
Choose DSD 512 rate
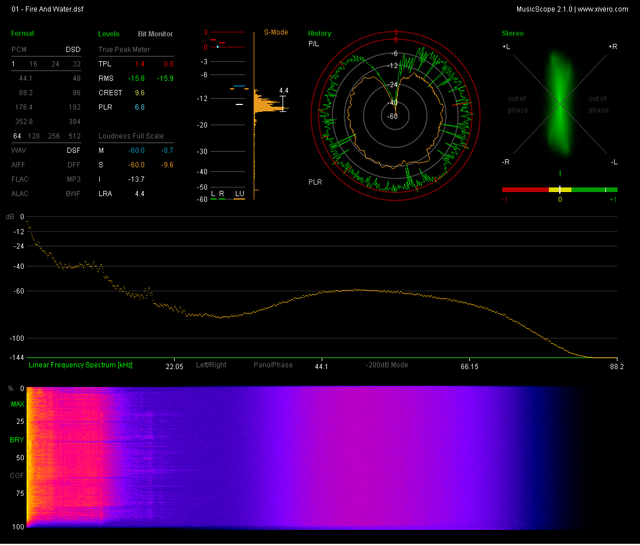click(x=74, y=136)
